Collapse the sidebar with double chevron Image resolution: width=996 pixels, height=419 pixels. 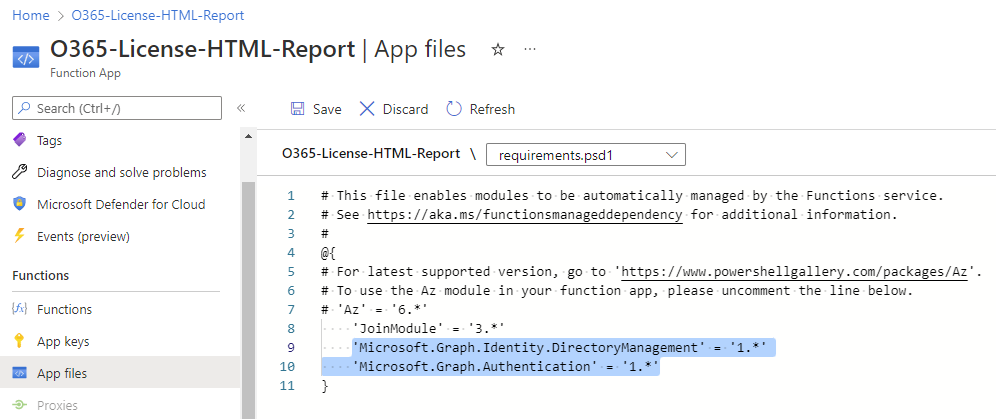pos(241,108)
